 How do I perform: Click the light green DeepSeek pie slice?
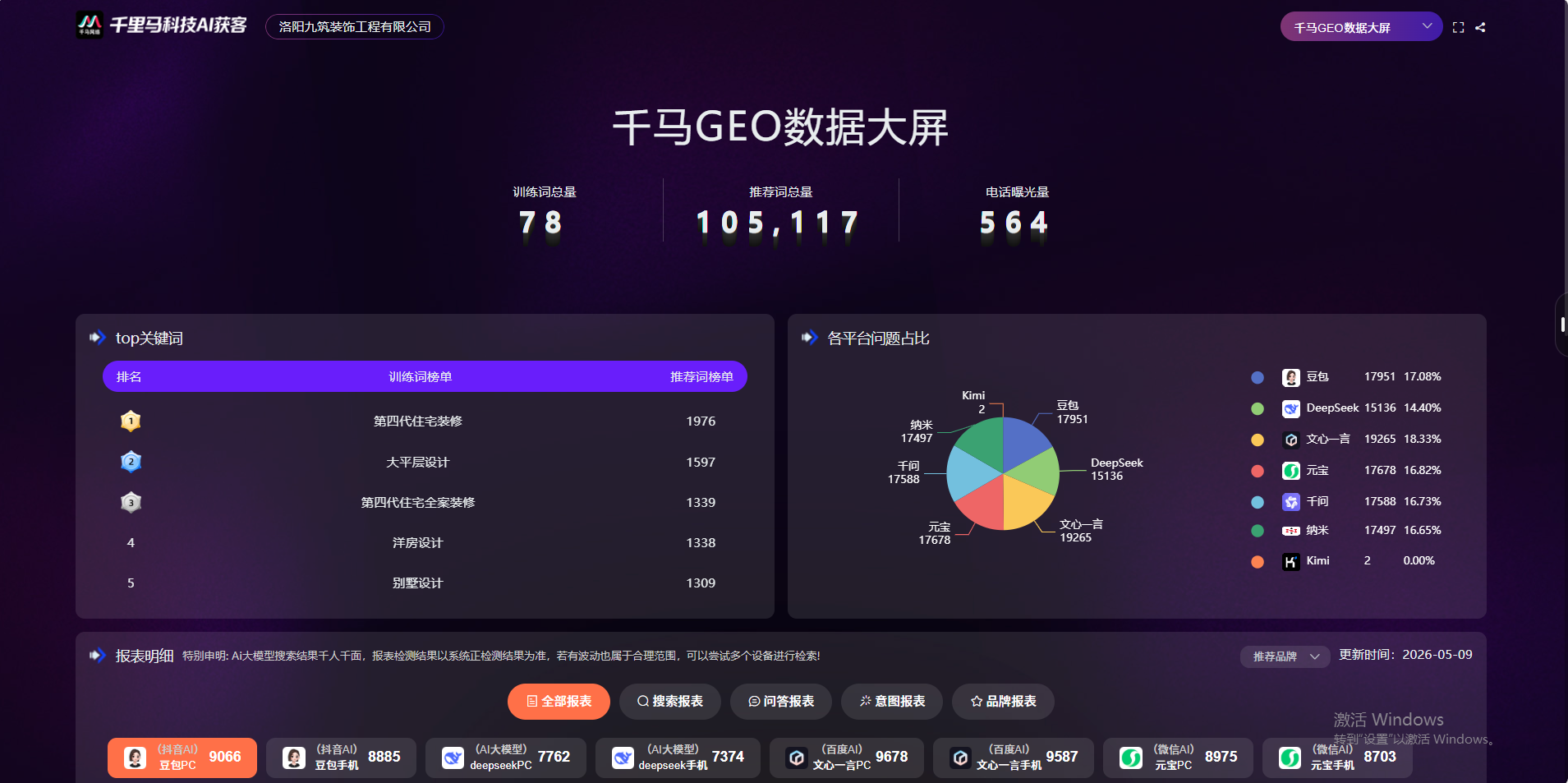pyautogui.click(x=1037, y=472)
